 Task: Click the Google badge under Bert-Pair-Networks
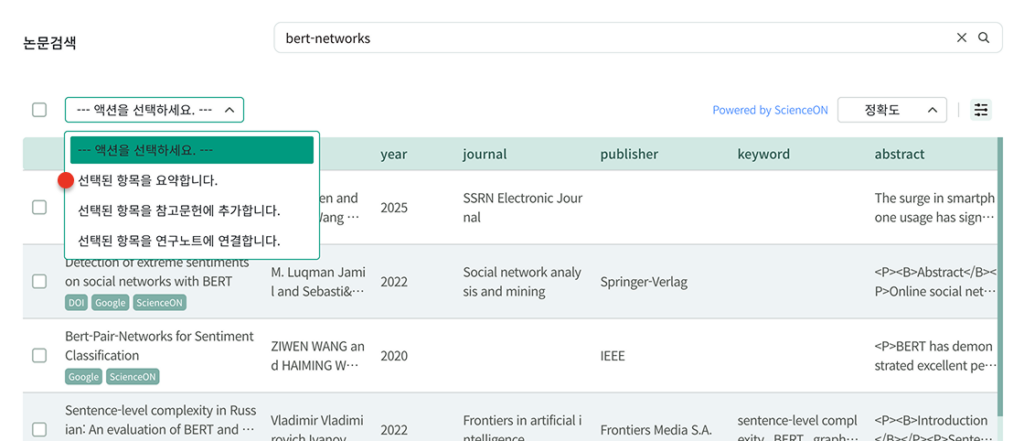click(84, 377)
